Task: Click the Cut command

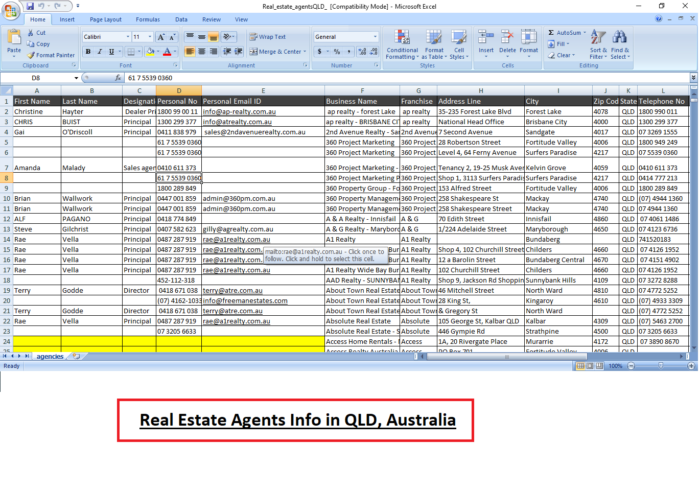Action: pyautogui.click(x=37, y=33)
